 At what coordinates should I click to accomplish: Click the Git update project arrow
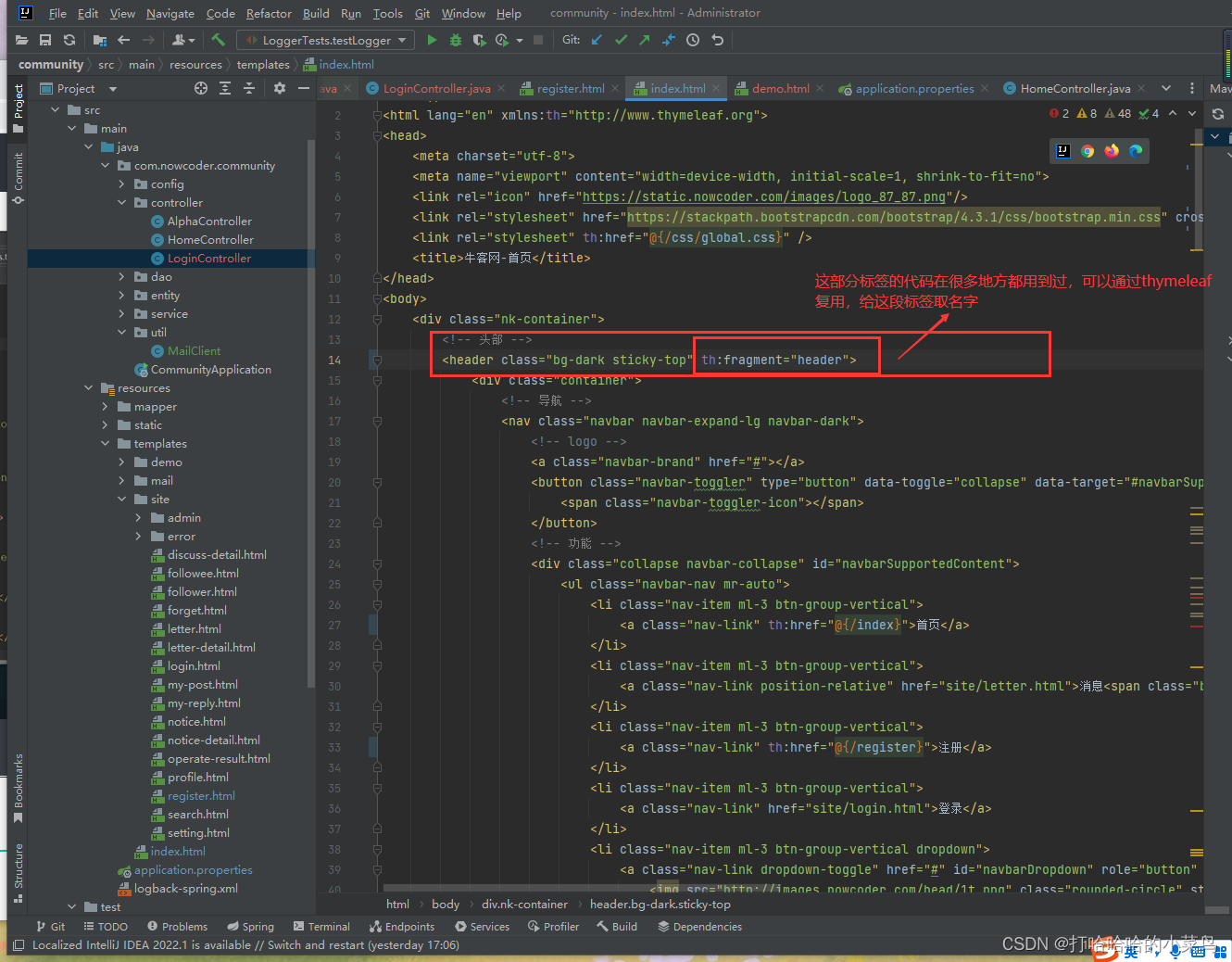tap(597, 40)
